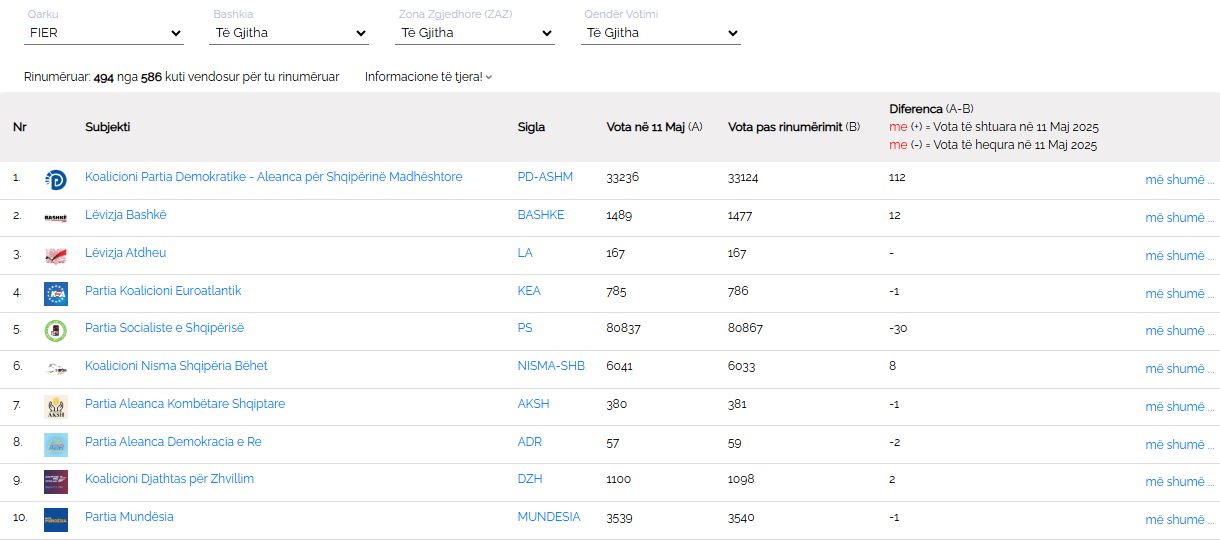Click the PD-ASHM sigla

tap(545, 177)
